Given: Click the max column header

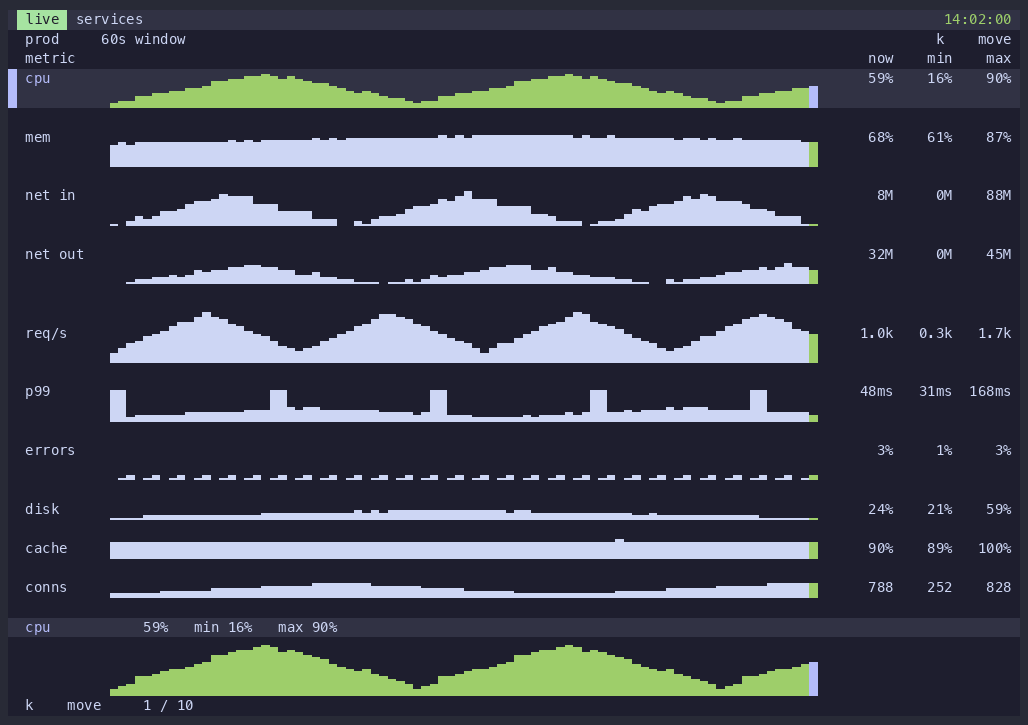Looking at the screenshot, I should pyautogui.click(x=998, y=59).
